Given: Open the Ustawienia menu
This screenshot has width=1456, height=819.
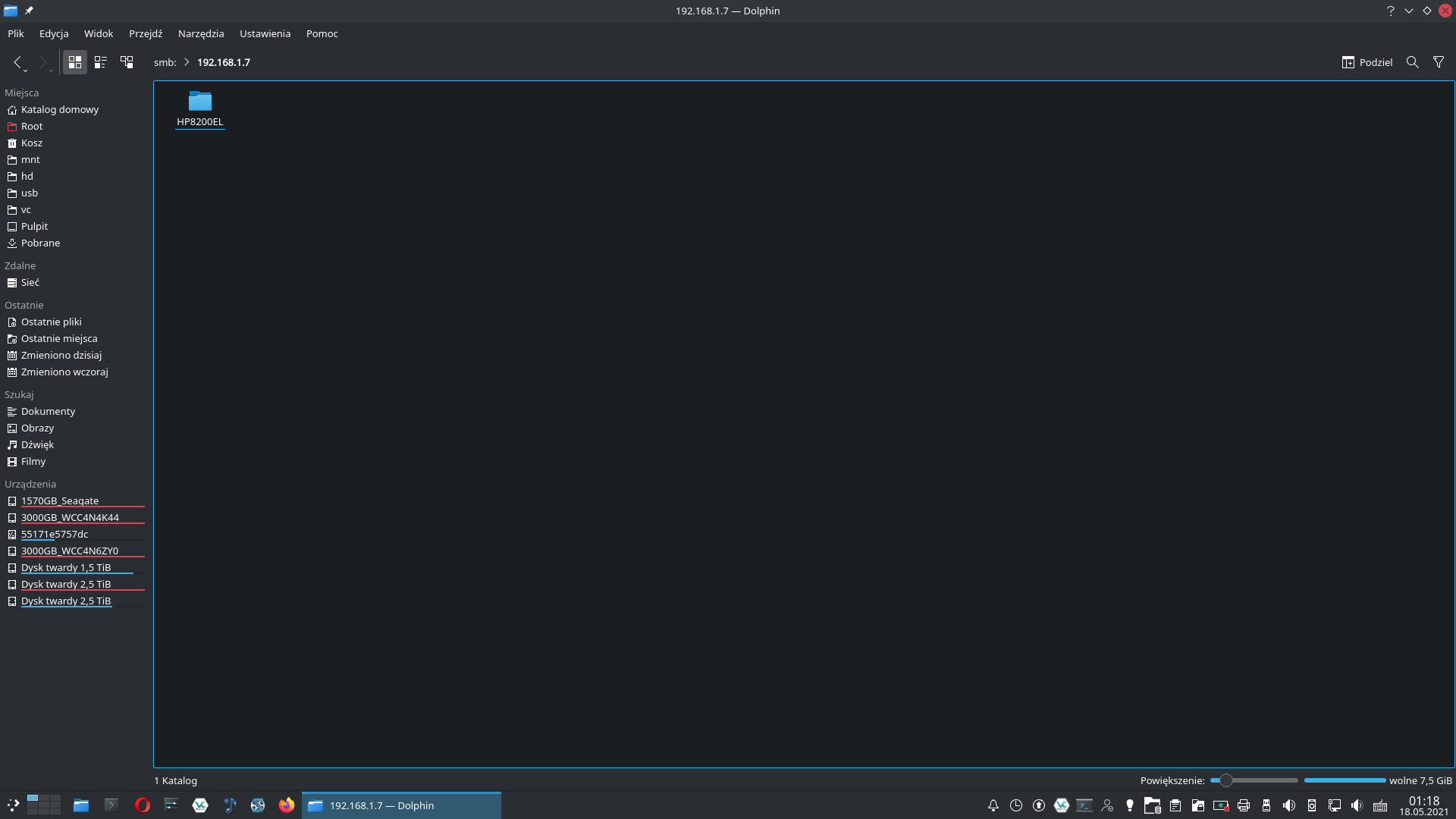Looking at the screenshot, I should [265, 33].
